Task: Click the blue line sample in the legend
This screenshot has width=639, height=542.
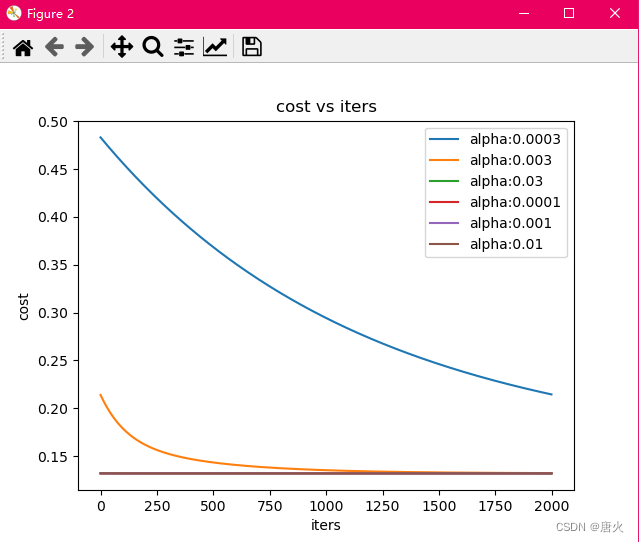Action: pos(444,139)
